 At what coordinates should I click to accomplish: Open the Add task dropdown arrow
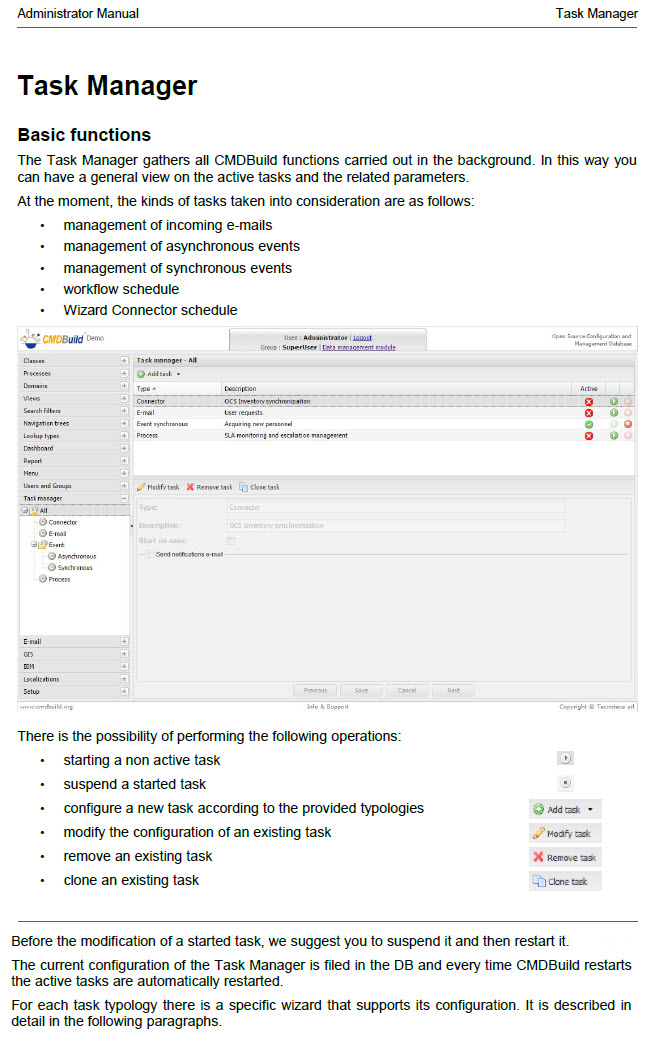pyautogui.click(x=178, y=374)
